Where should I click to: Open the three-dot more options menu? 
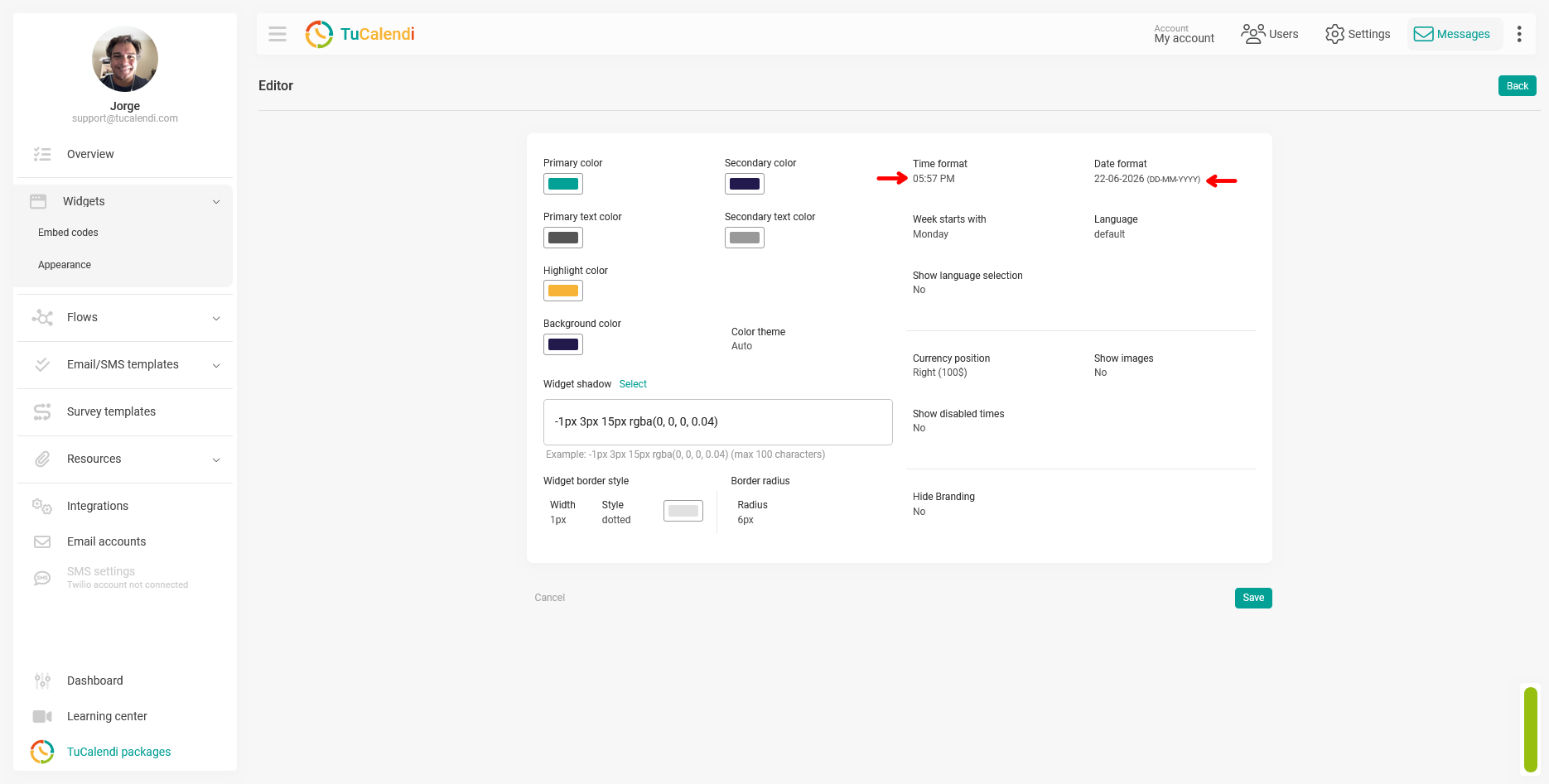click(1518, 34)
